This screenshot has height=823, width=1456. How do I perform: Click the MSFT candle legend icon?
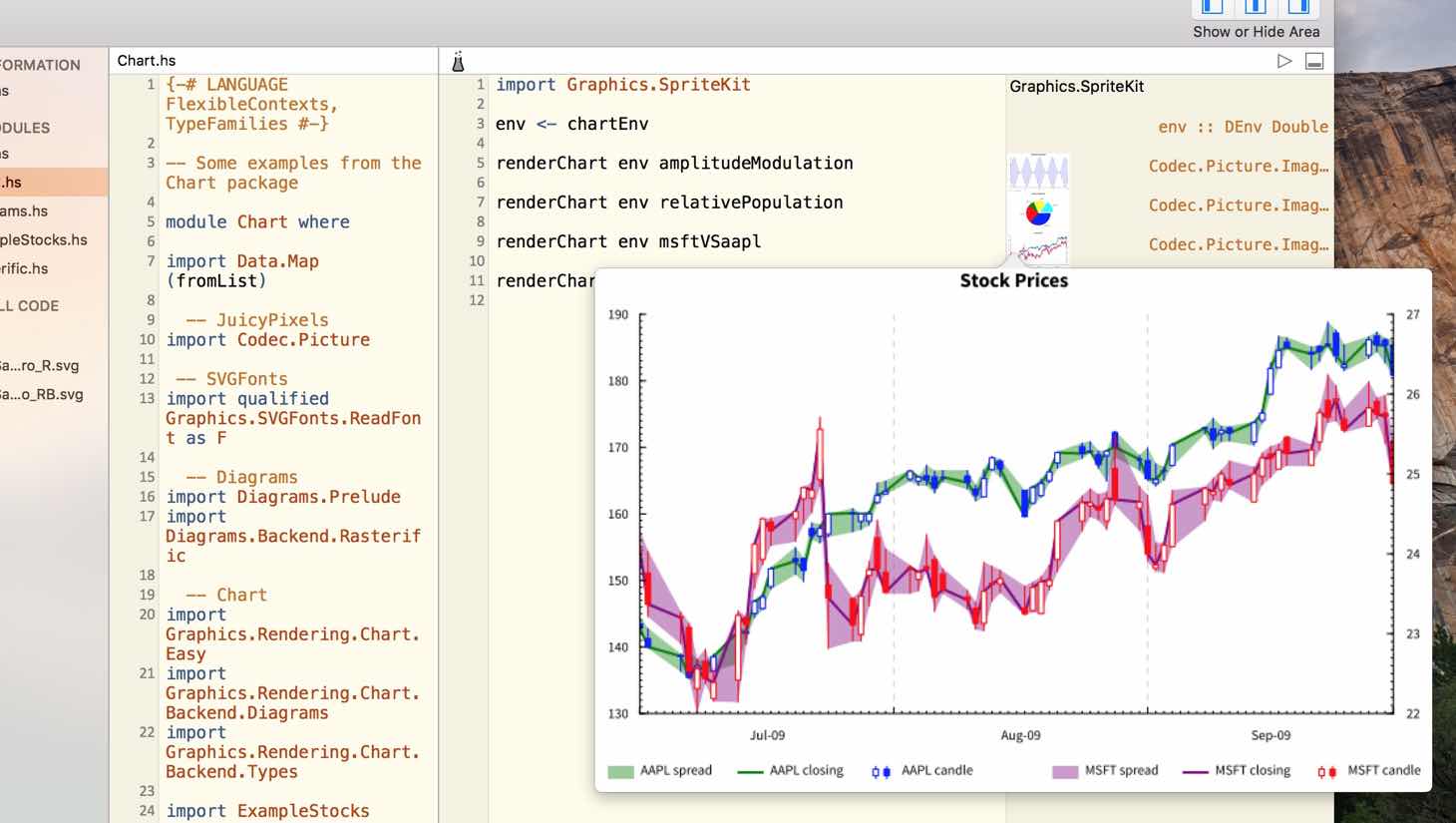[1326, 771]
